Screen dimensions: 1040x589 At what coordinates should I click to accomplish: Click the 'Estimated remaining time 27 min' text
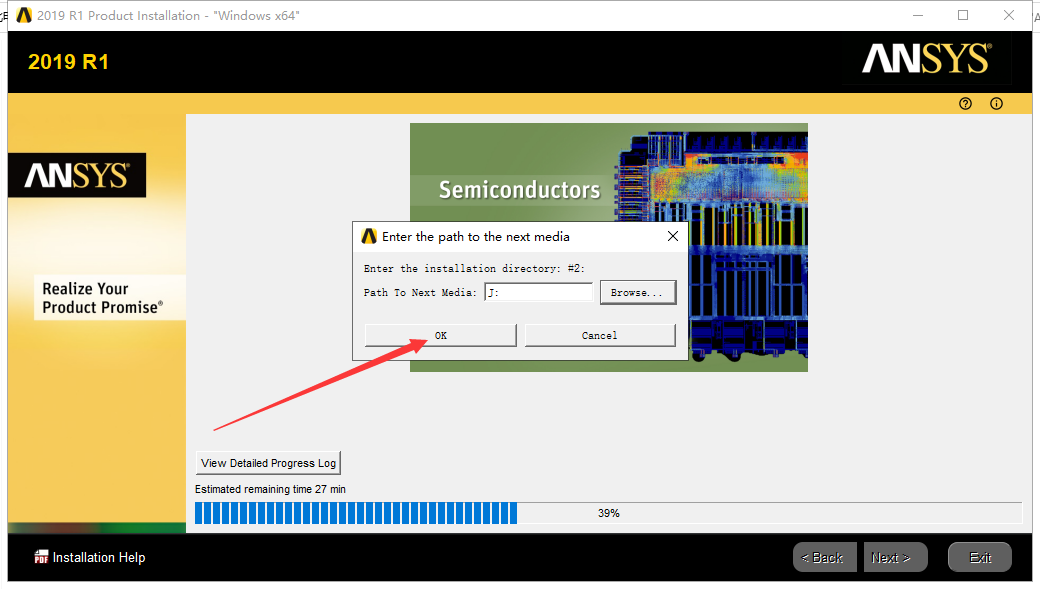[270, 490]
